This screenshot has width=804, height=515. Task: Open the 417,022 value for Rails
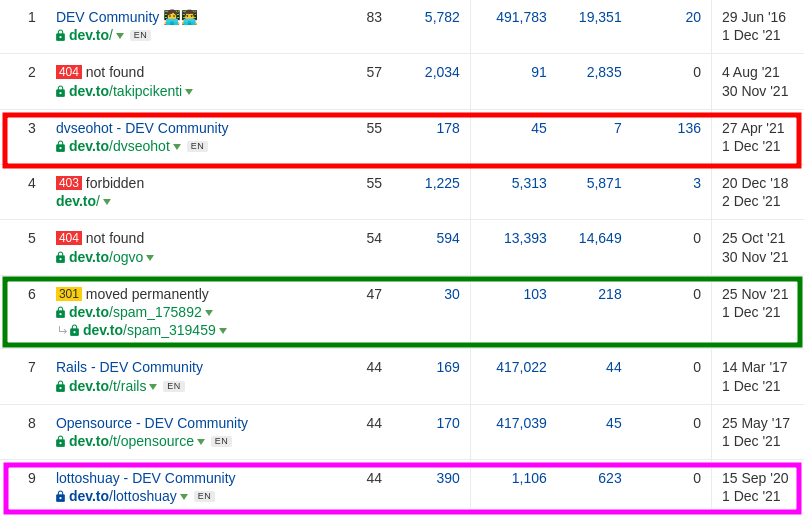click(521, 367)
